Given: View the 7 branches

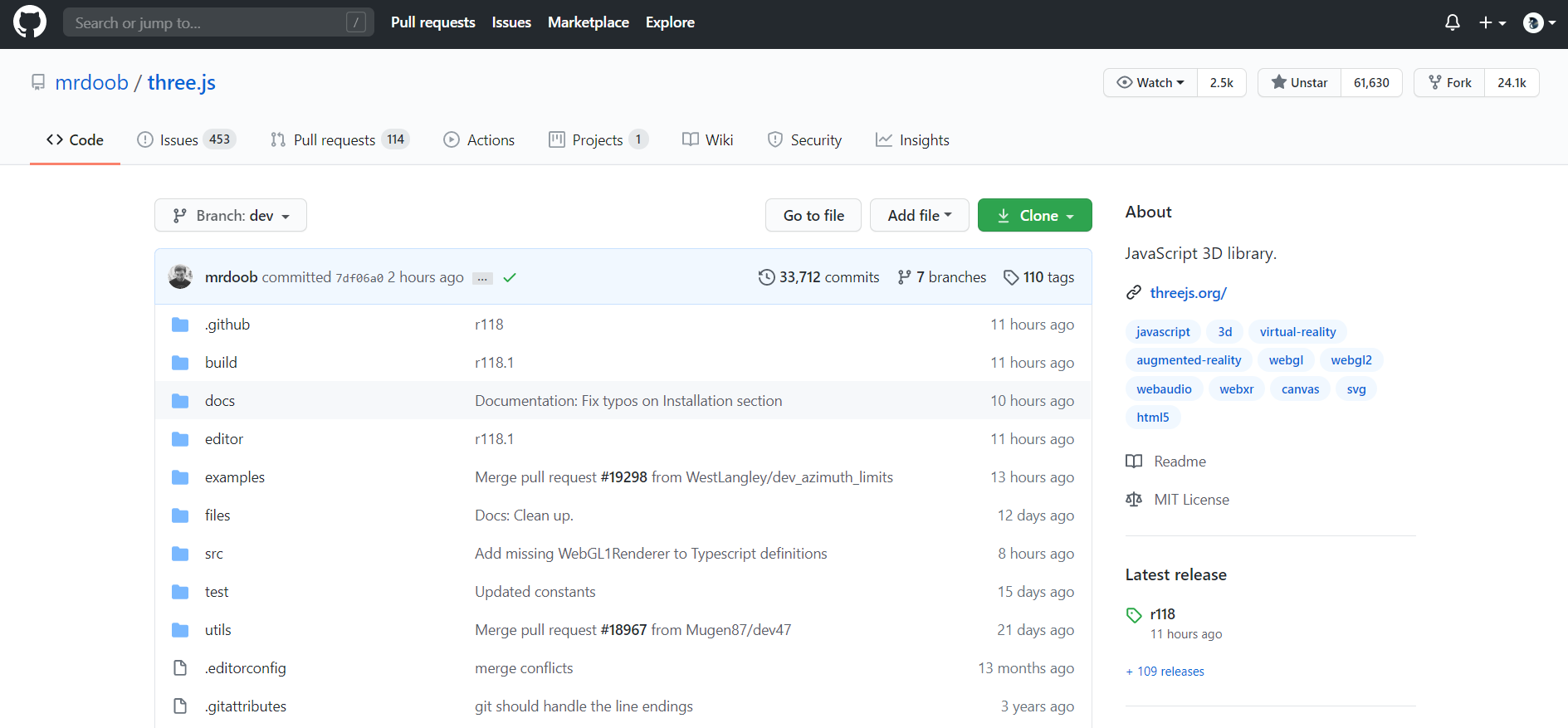Looking at the screenshot, I should click(x=941, y=276).
